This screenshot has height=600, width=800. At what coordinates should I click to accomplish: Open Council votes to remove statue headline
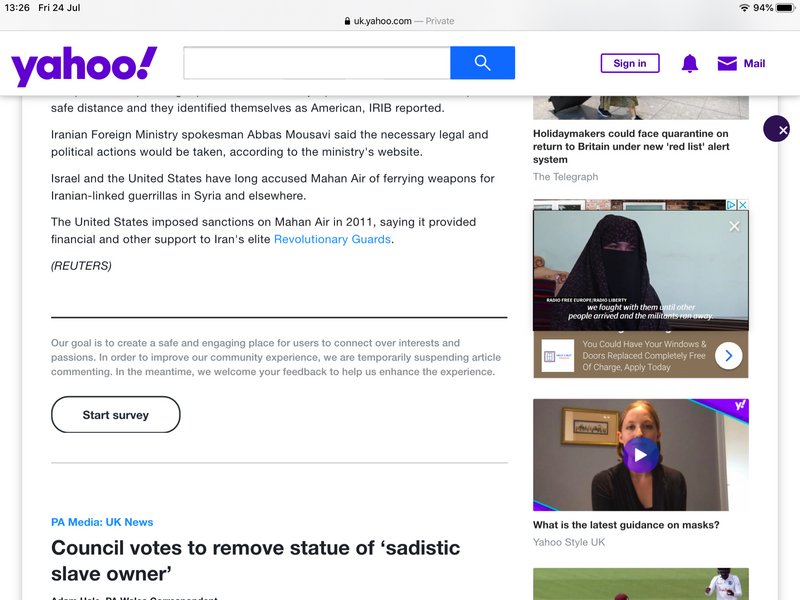point(255,561)
